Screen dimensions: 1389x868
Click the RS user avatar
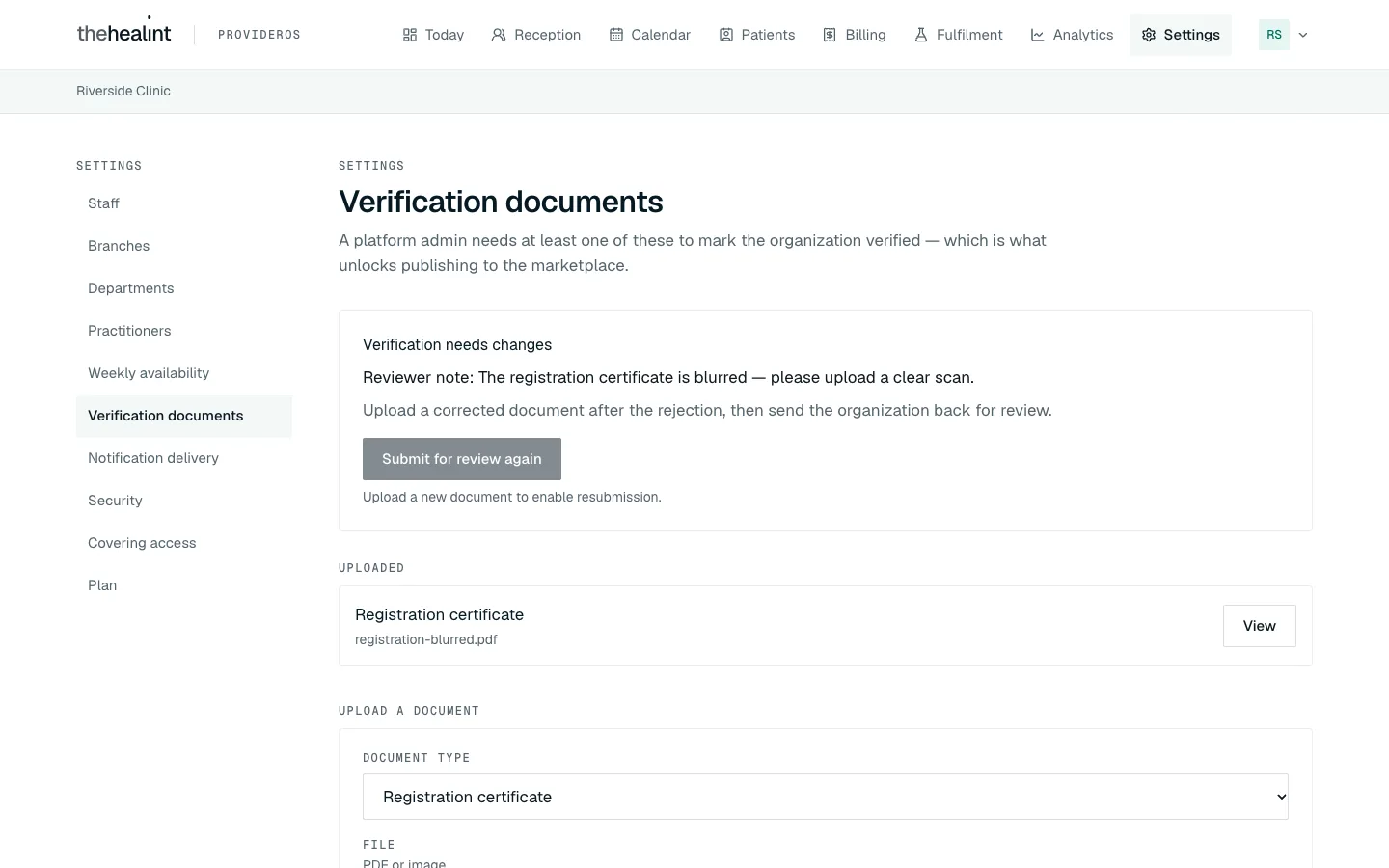coord(1274,35)
